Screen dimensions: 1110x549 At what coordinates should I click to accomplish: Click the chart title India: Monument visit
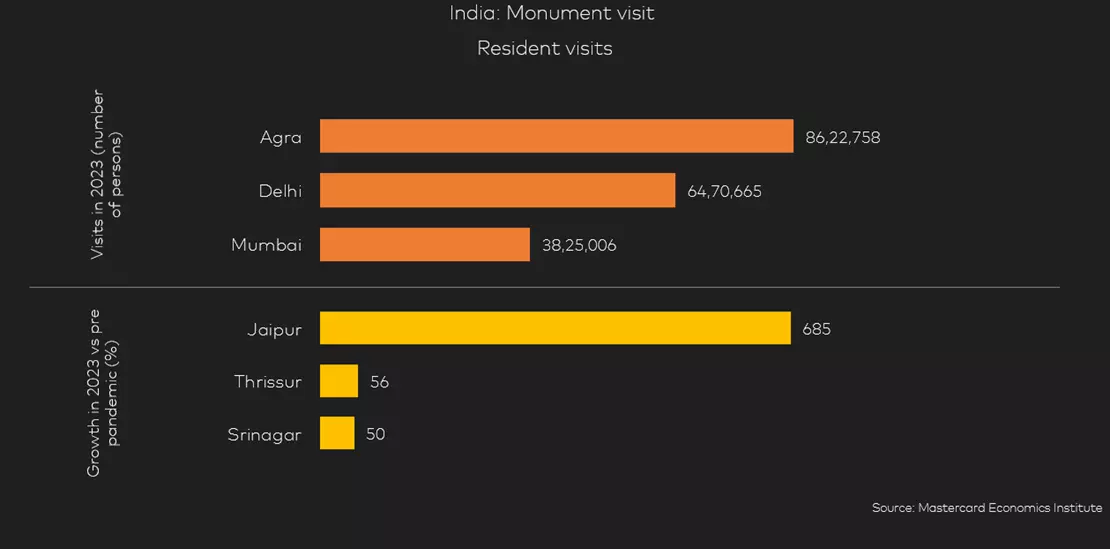pyautogui.click(x=551, y=13)
